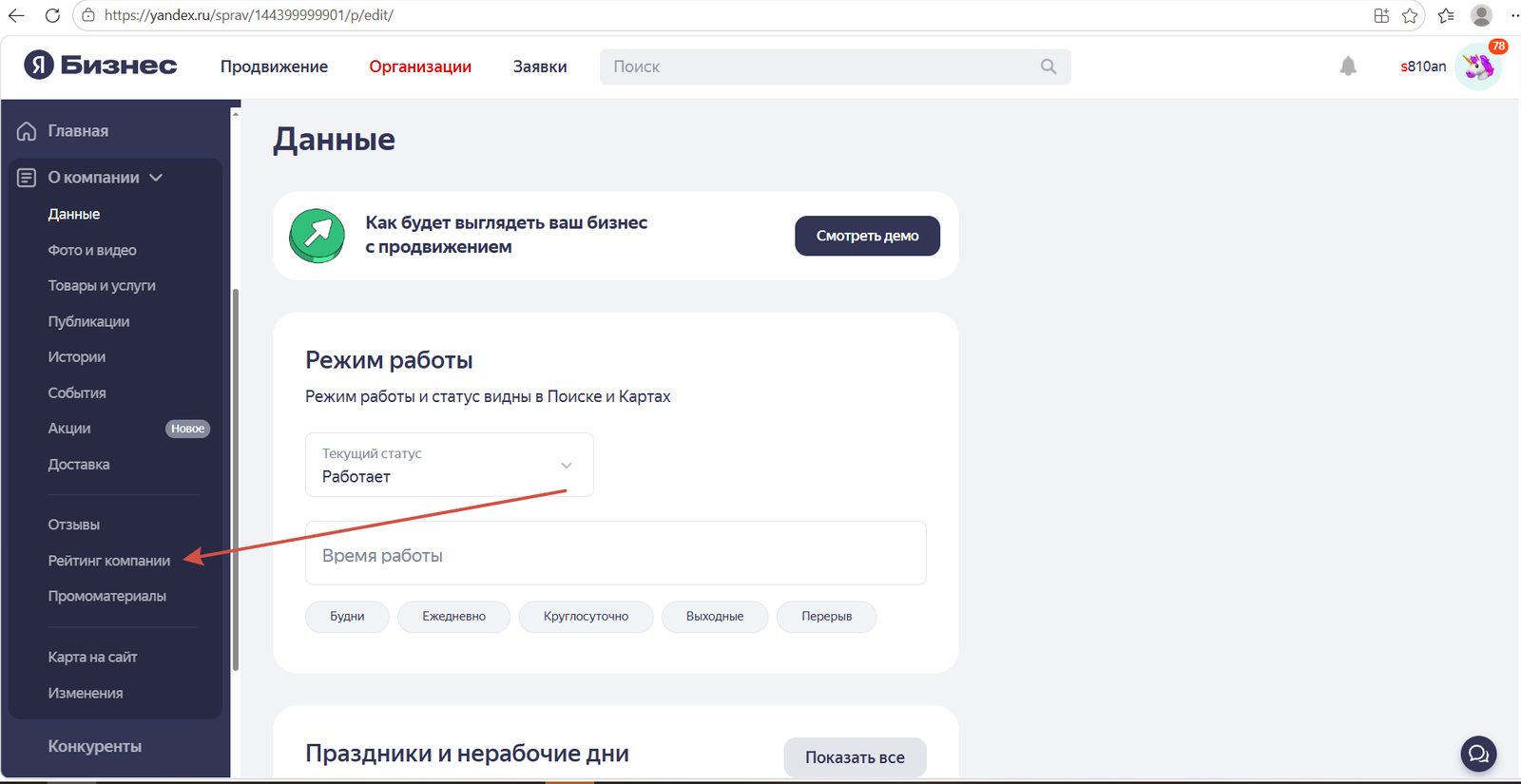Click the Режим работы heading
The height and width of the screenshot is (784, 1521).
389,360
